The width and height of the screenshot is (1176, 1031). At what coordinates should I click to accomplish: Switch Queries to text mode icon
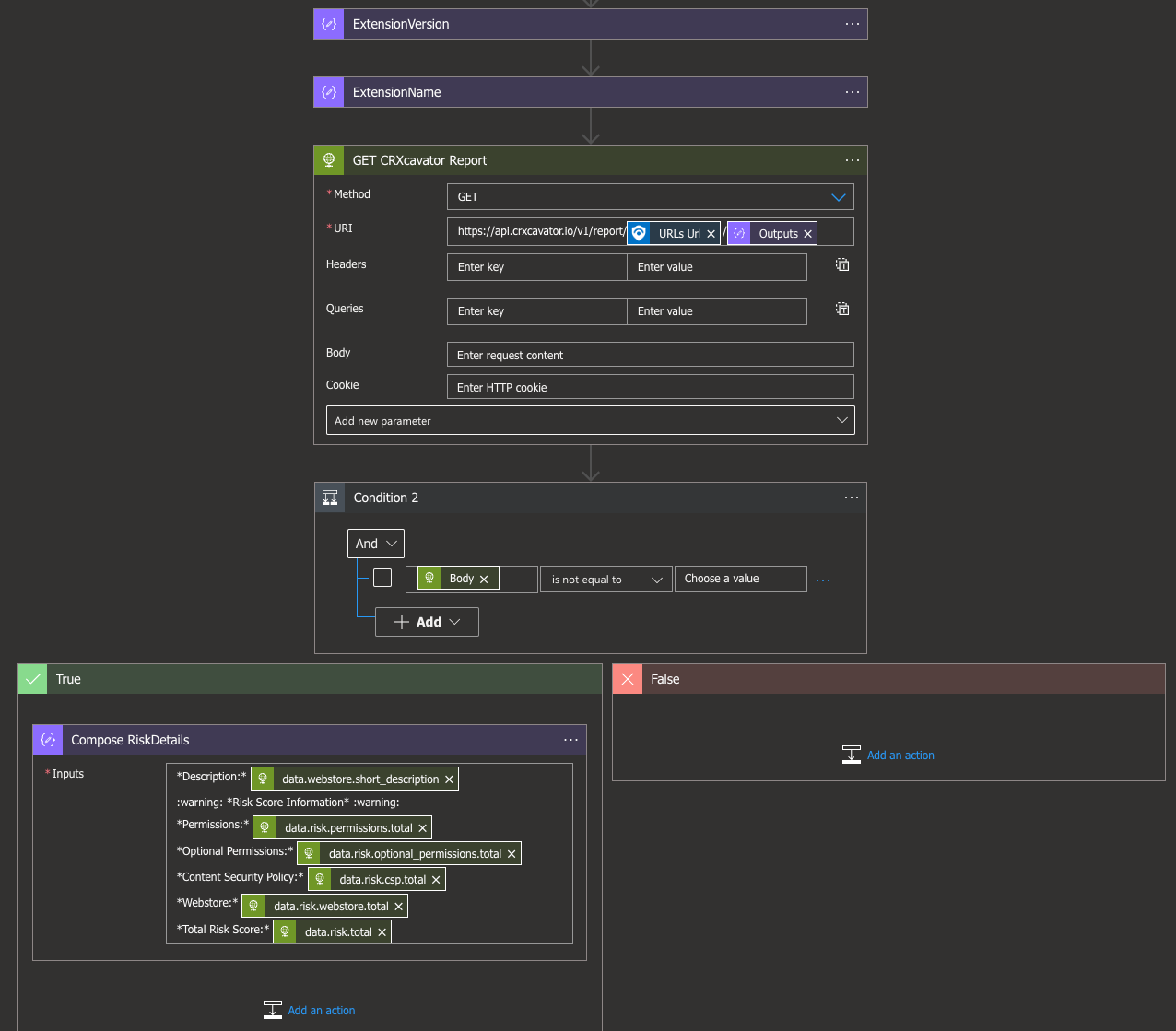[x=842, y=310]
